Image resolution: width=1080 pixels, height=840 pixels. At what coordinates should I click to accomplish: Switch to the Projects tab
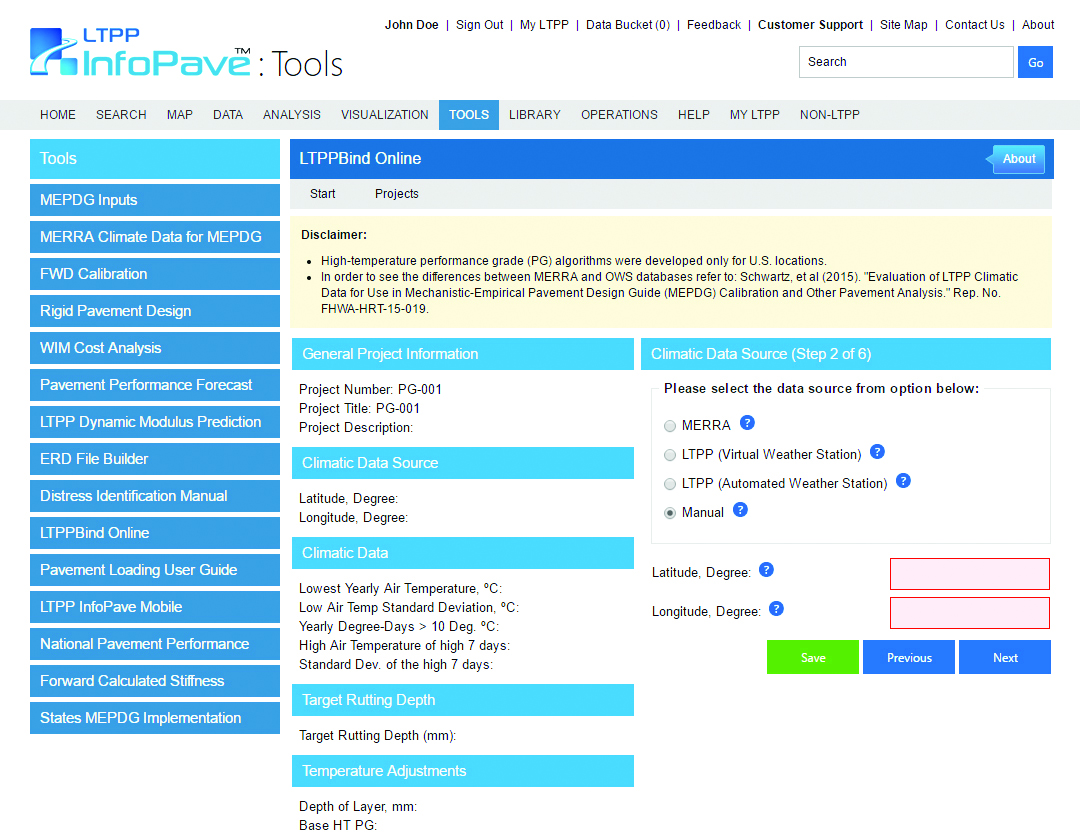397,194
